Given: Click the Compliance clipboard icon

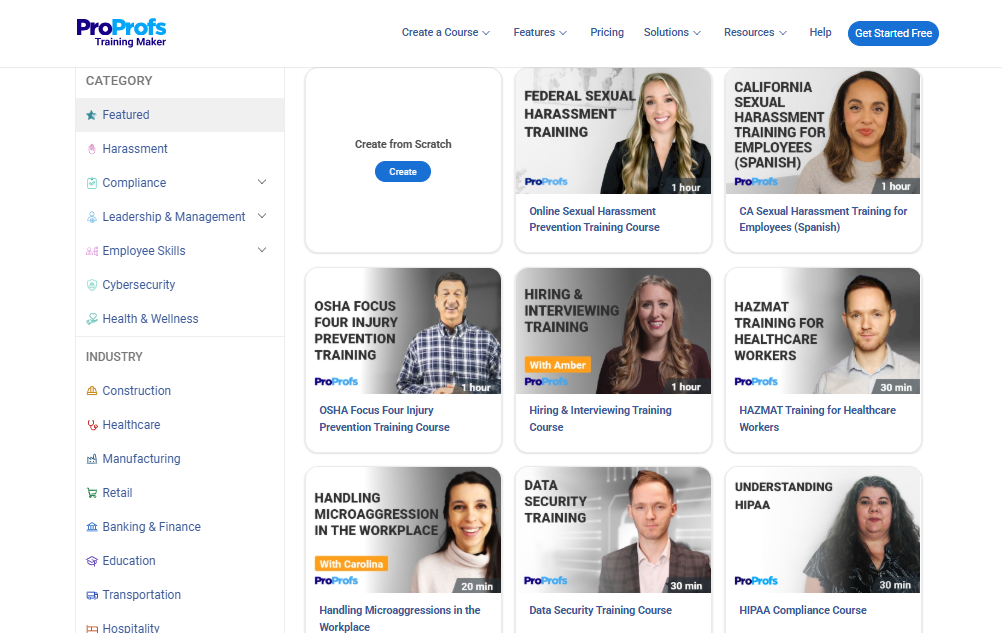Looking at the screenshot, I should (91, 183).
